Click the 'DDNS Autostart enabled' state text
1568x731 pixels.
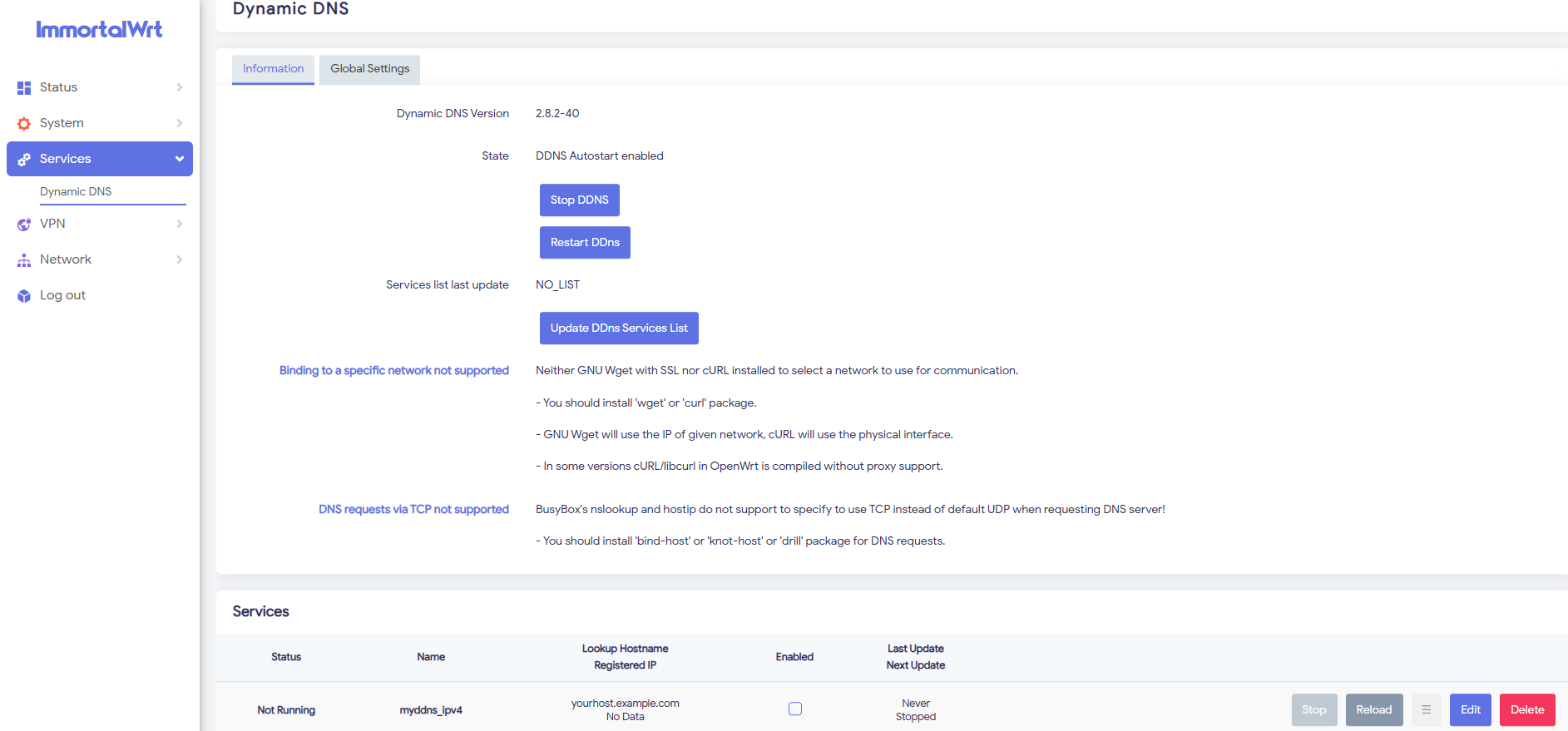coord(600,156)
